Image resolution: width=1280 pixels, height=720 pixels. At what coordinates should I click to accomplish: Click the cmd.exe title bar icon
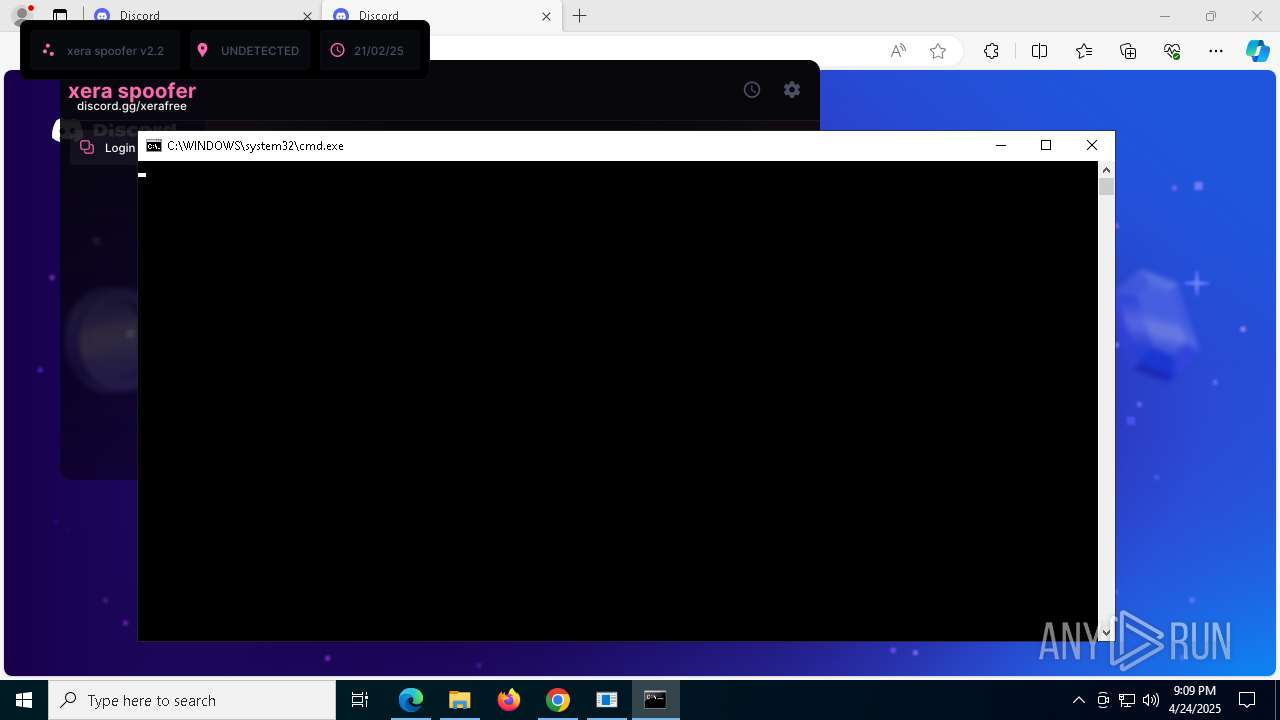[x=154, y=146]
